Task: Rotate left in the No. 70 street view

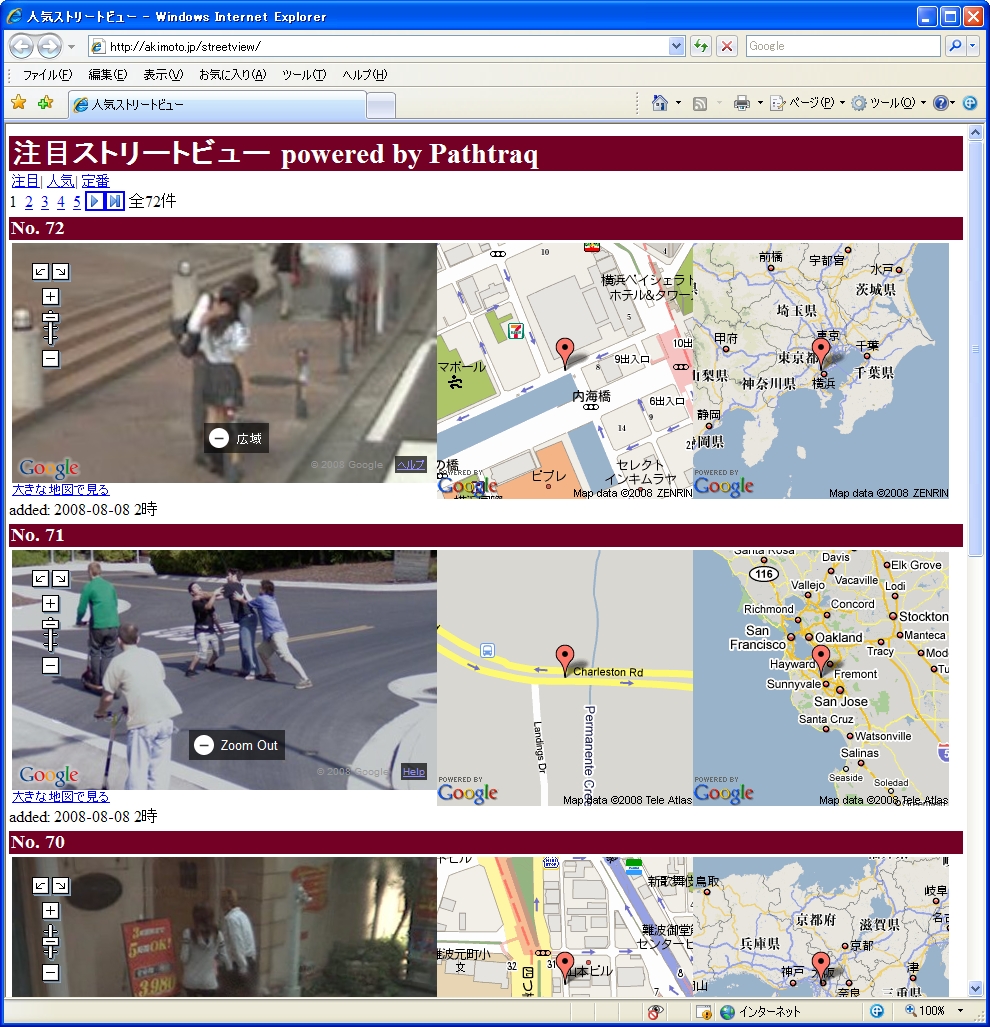Action: (x=41, y=886)
